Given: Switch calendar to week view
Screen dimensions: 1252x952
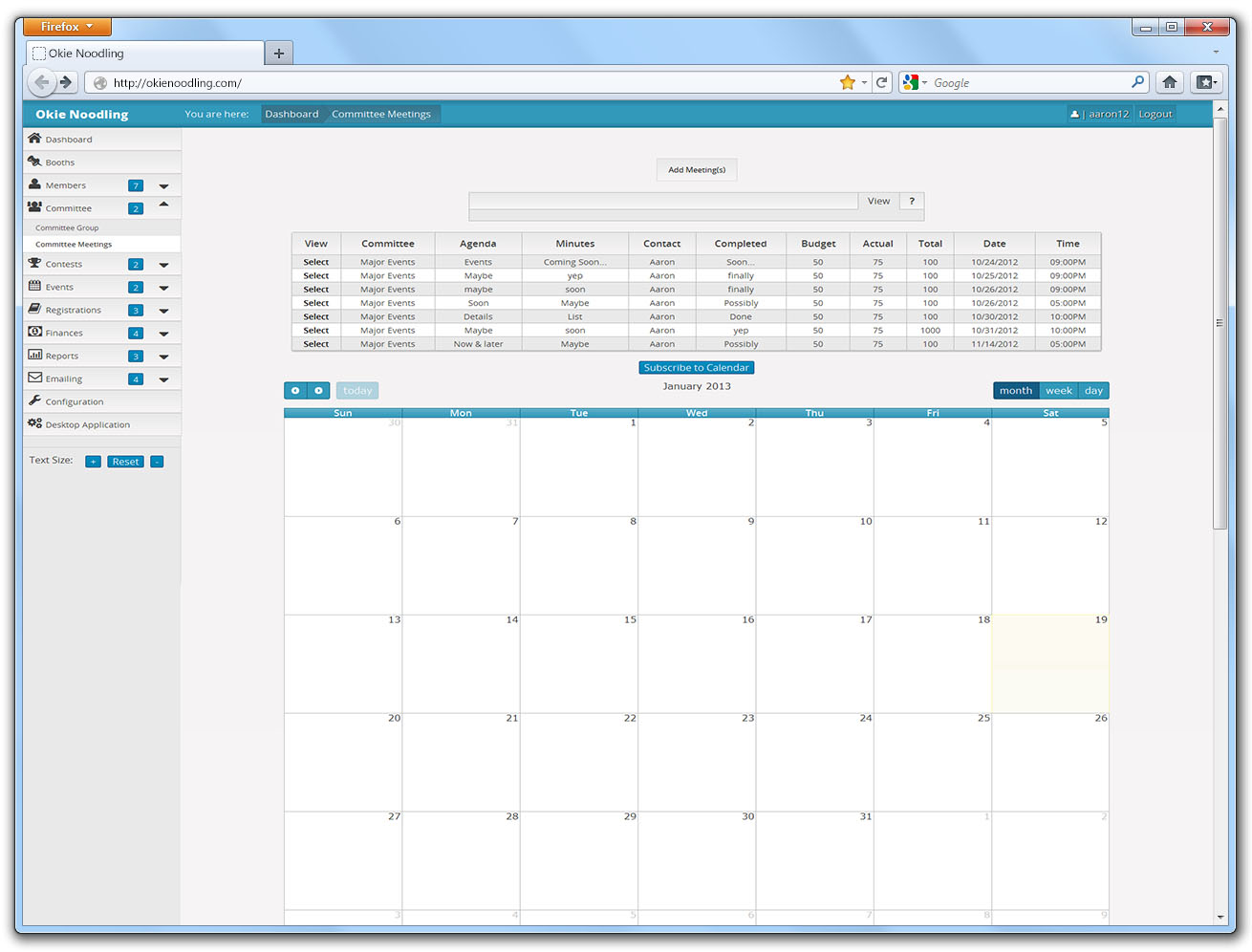Looking at the screenshot, I should [x=1058, y=390].
